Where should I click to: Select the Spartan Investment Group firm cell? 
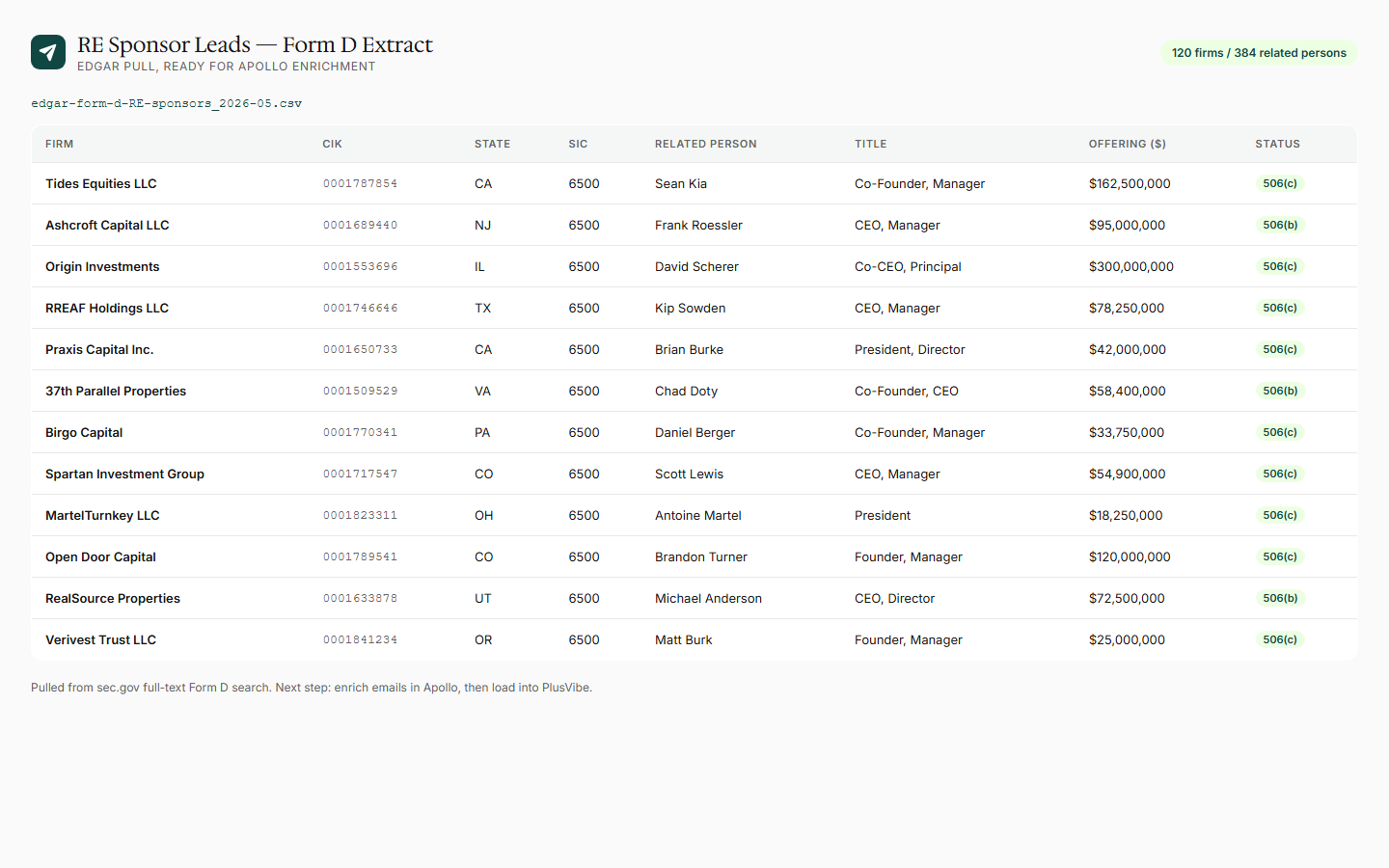[124, 474]
